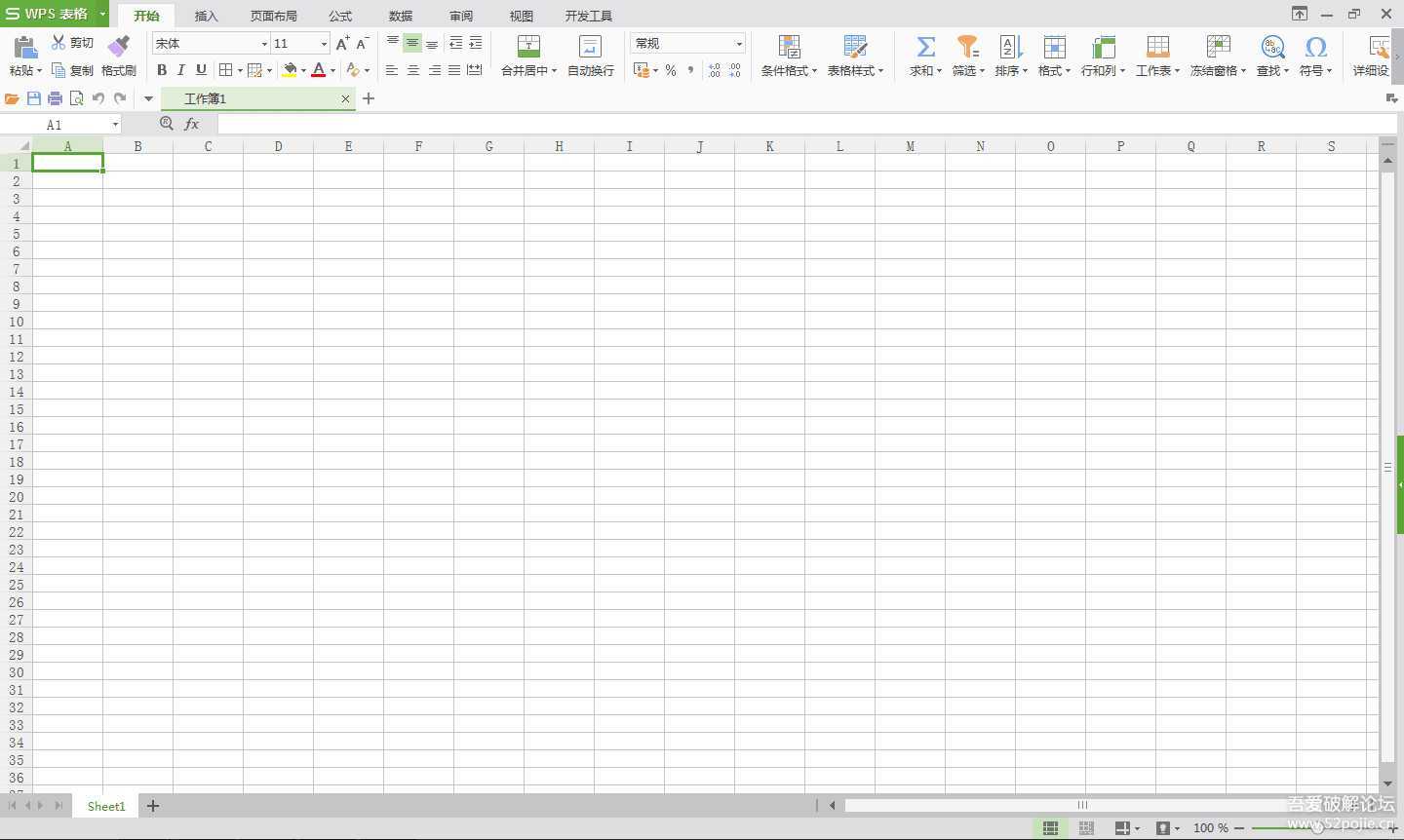Open the number format dropdown (常规)
1404x840 pixels.
tap(739, 44)
